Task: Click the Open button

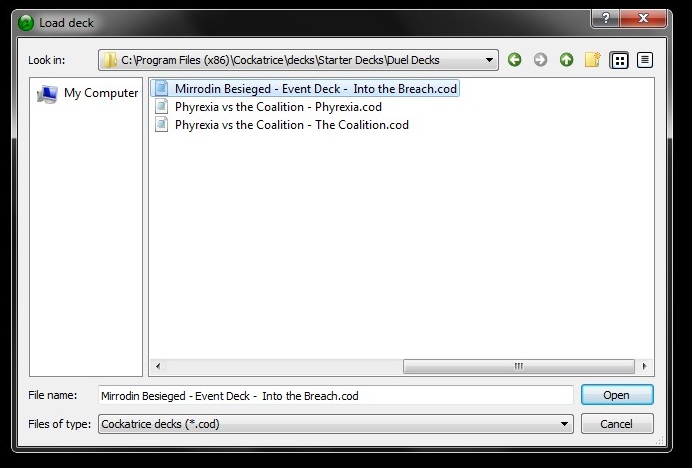Action: (617, 395)
